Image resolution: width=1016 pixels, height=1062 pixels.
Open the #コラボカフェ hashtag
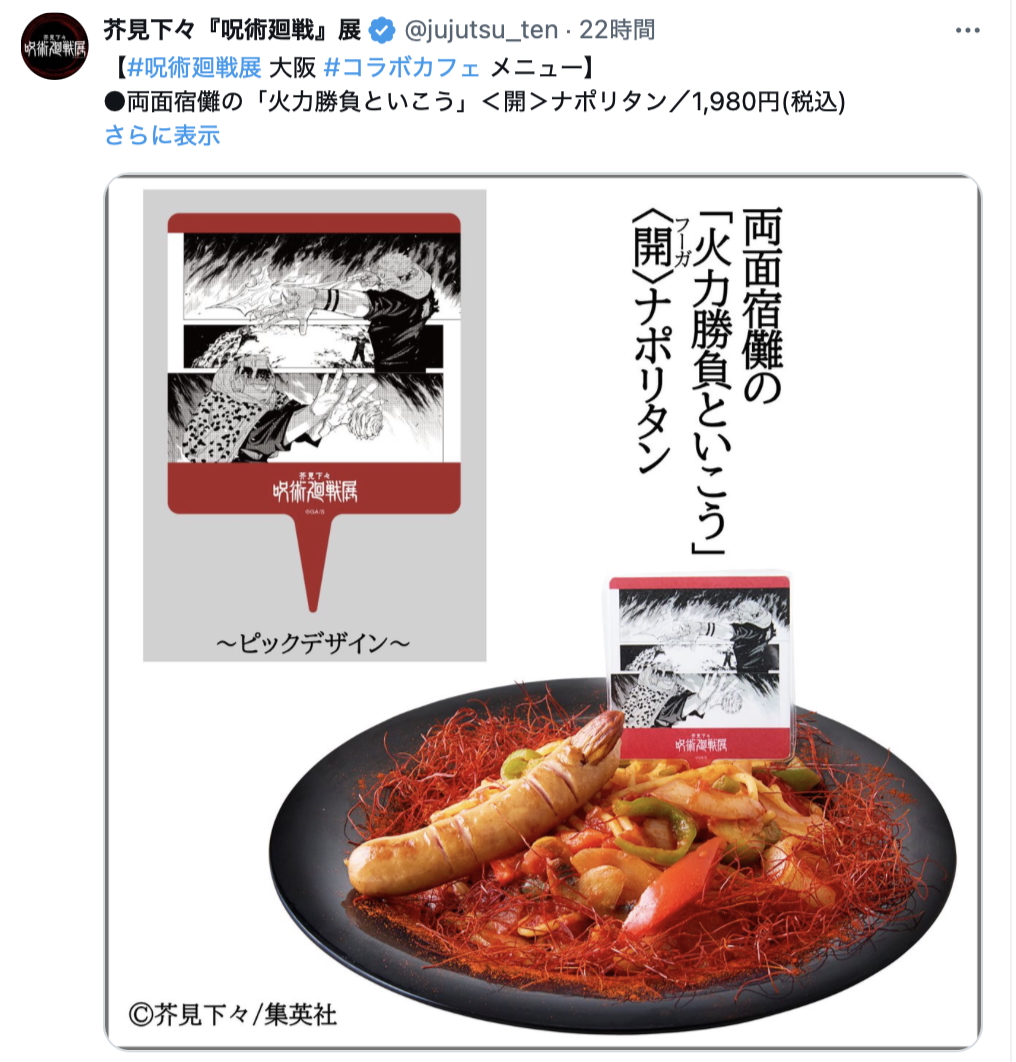pos(402,67)
